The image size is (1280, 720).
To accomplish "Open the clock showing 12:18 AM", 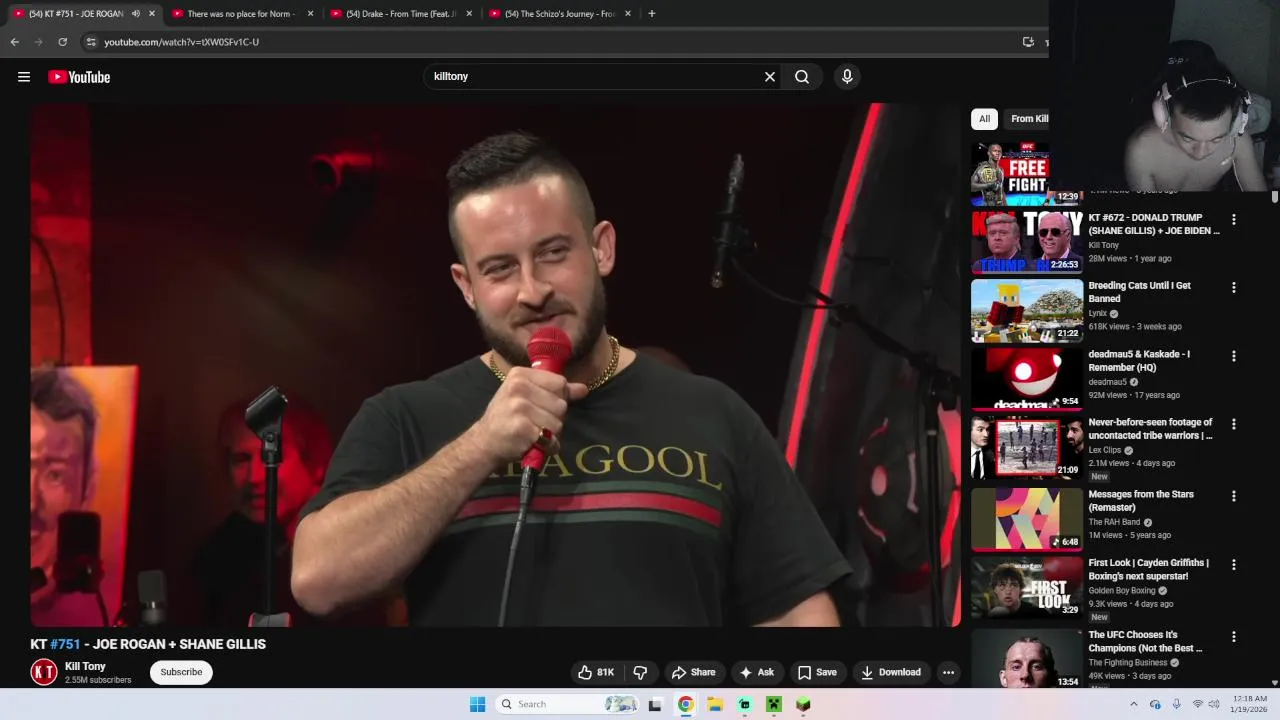I will 1250,704.
